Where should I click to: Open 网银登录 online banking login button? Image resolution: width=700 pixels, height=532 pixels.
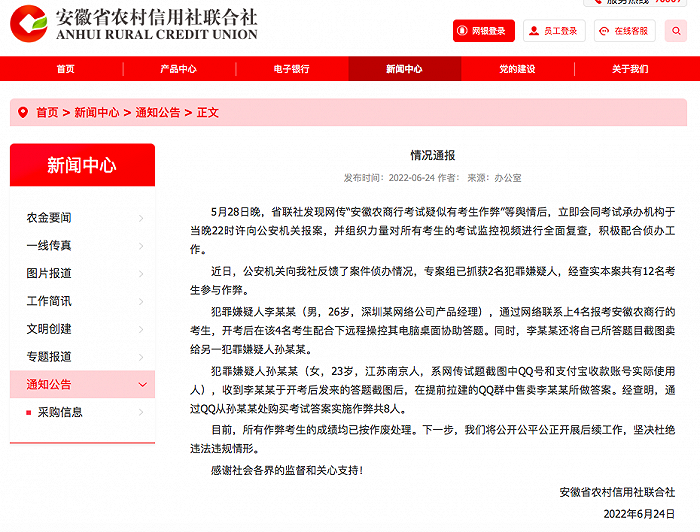click(x=483, y=31)
